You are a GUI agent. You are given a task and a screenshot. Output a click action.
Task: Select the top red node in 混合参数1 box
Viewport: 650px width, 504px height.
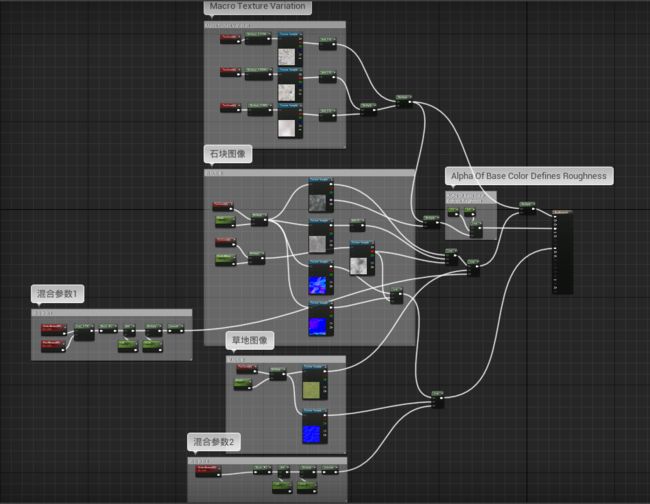[54, 330]
